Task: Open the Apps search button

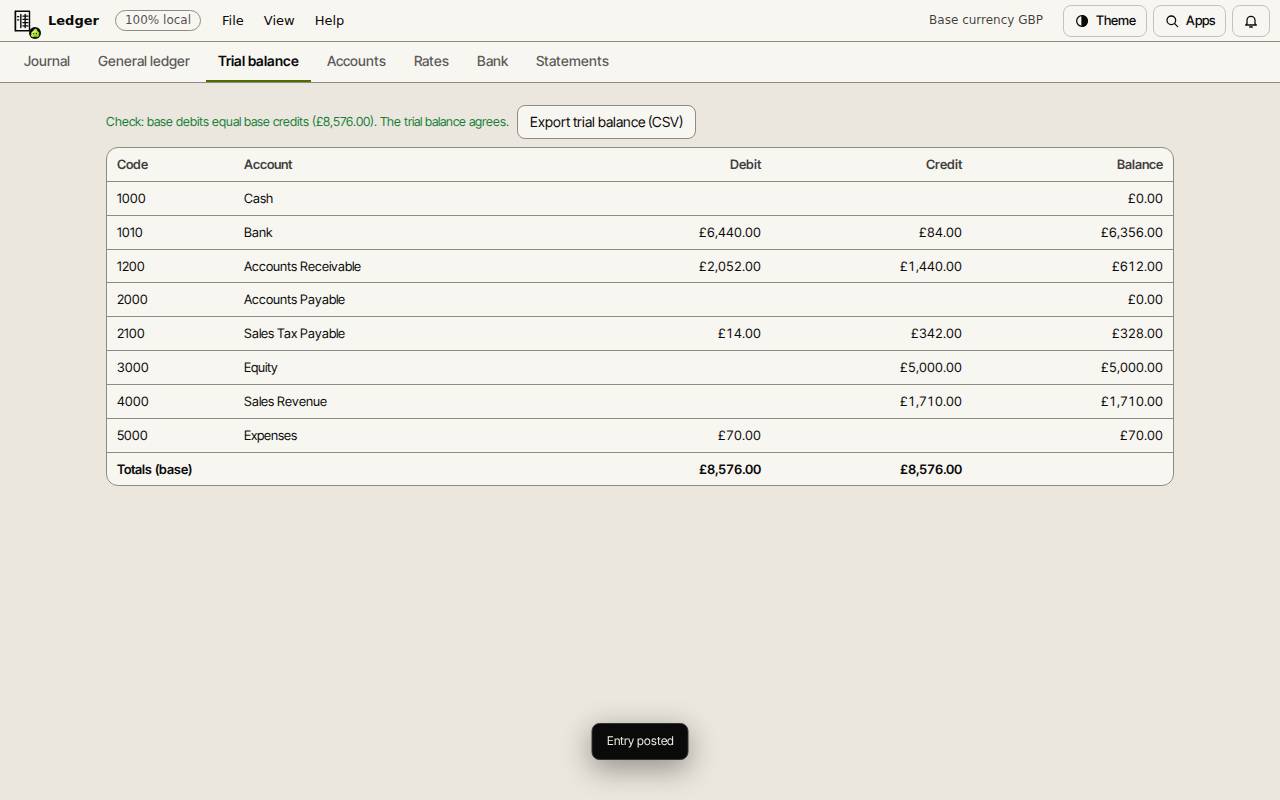Action: click(x=1190, y=21)
